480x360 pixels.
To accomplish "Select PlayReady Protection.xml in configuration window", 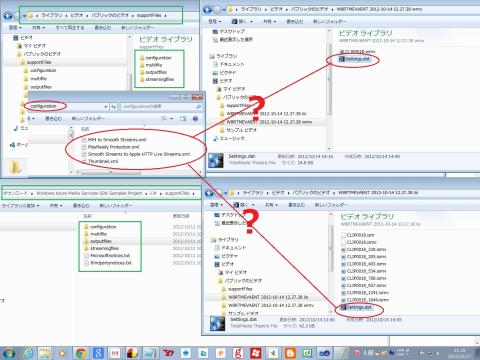I will (111, 147).
